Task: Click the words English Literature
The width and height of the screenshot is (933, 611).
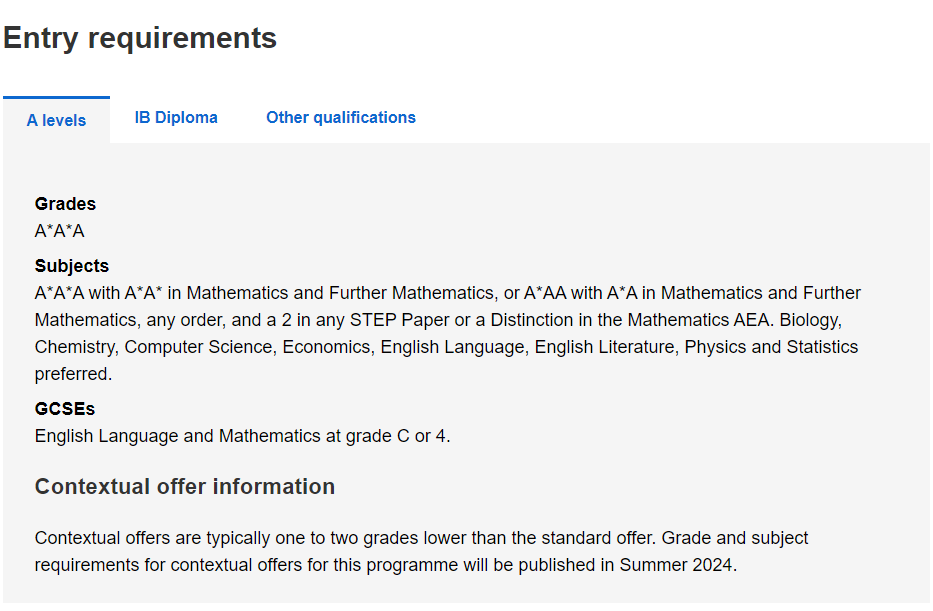Action: click(605, 347)
